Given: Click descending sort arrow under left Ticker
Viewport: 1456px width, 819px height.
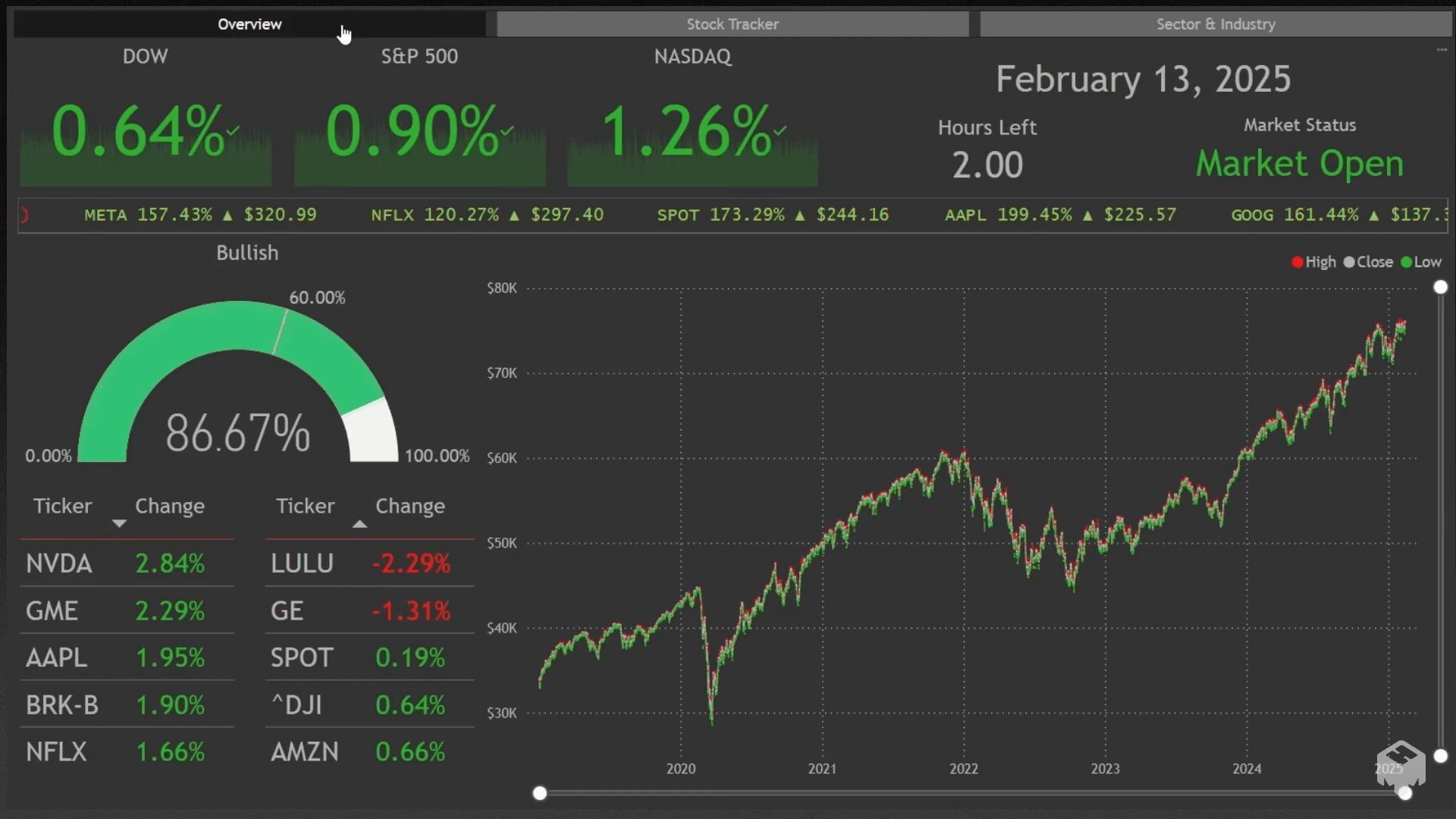Looking at the screenshot, I should [119, 523].
